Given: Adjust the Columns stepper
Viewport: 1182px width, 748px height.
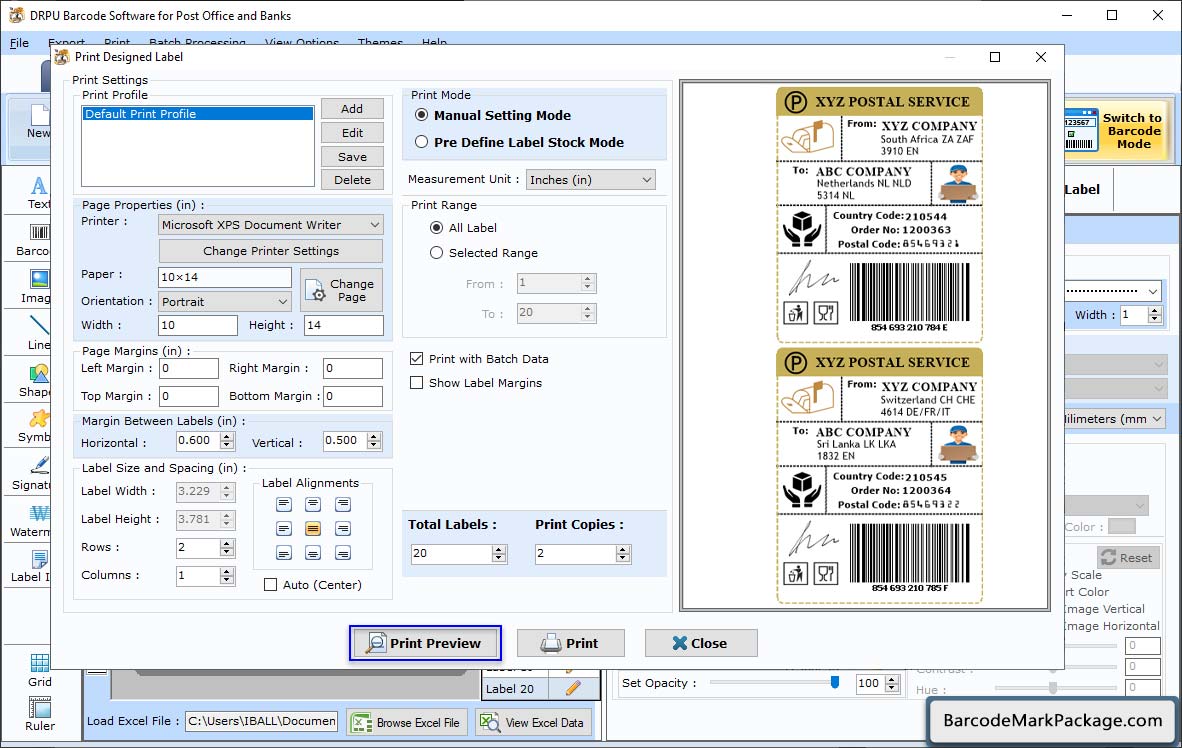Looking at the screenshot, I should (x=227, y=576).
